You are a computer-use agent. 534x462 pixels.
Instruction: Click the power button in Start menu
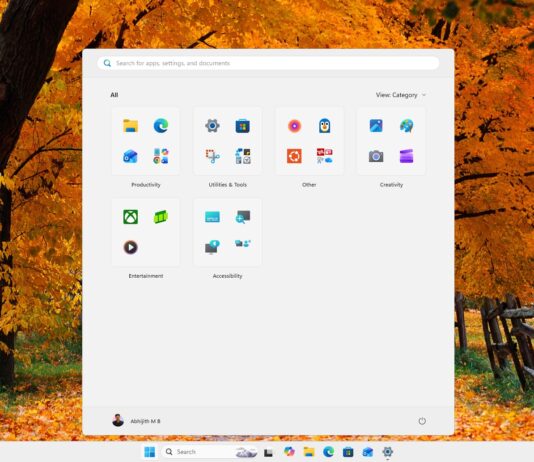click(x=422, y=421)
